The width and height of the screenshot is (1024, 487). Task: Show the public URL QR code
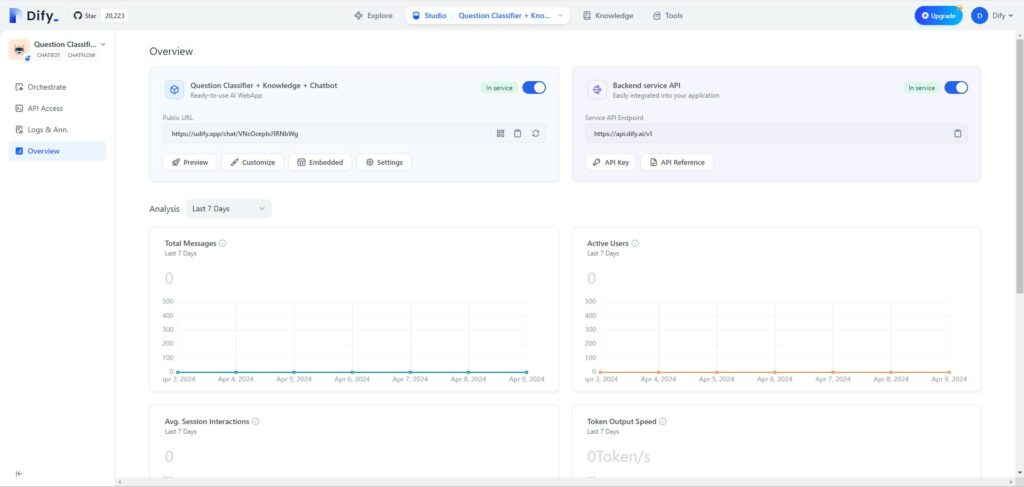point(500,133)
